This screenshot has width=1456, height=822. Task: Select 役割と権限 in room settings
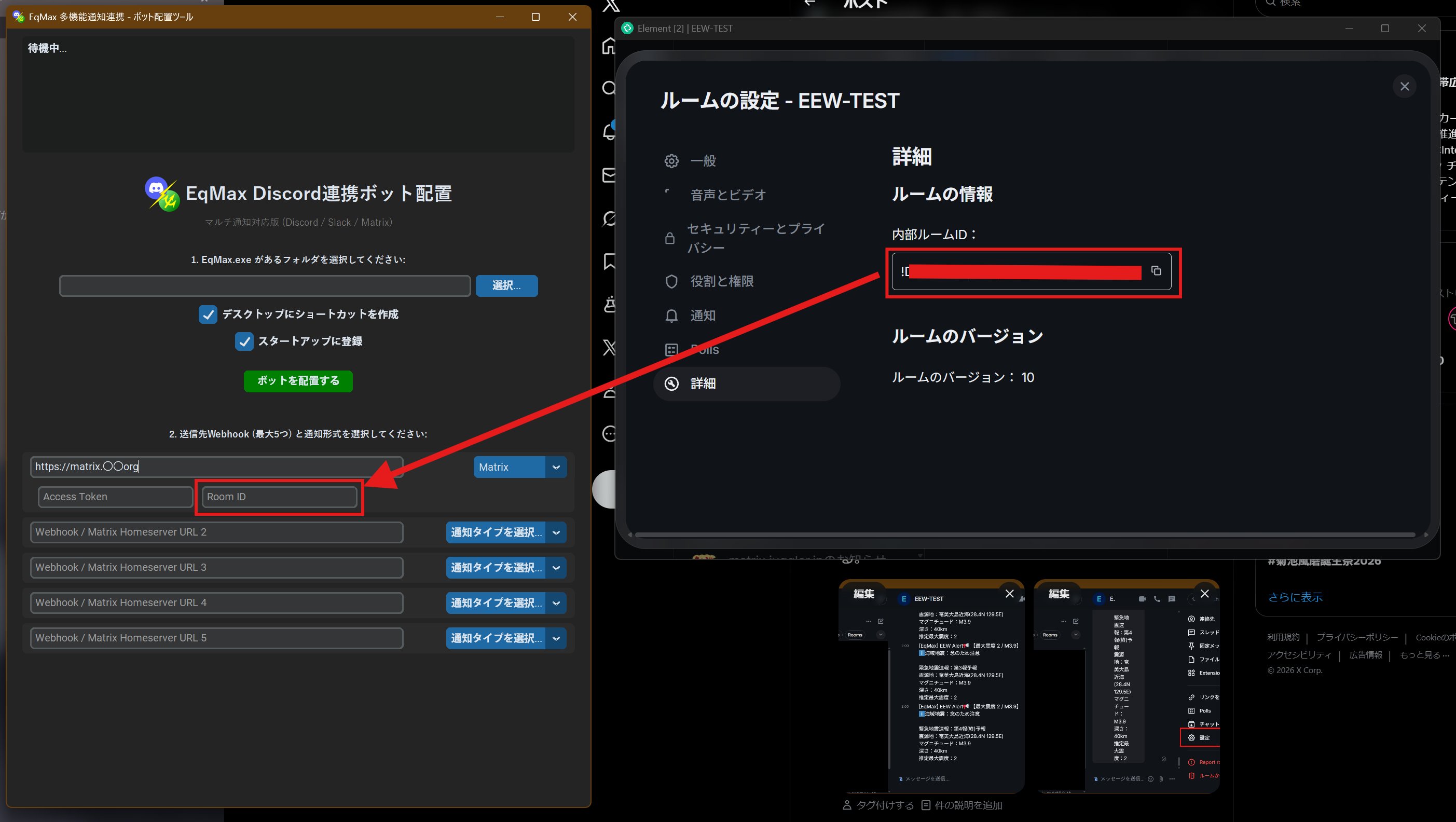click(x=721, y=281)
